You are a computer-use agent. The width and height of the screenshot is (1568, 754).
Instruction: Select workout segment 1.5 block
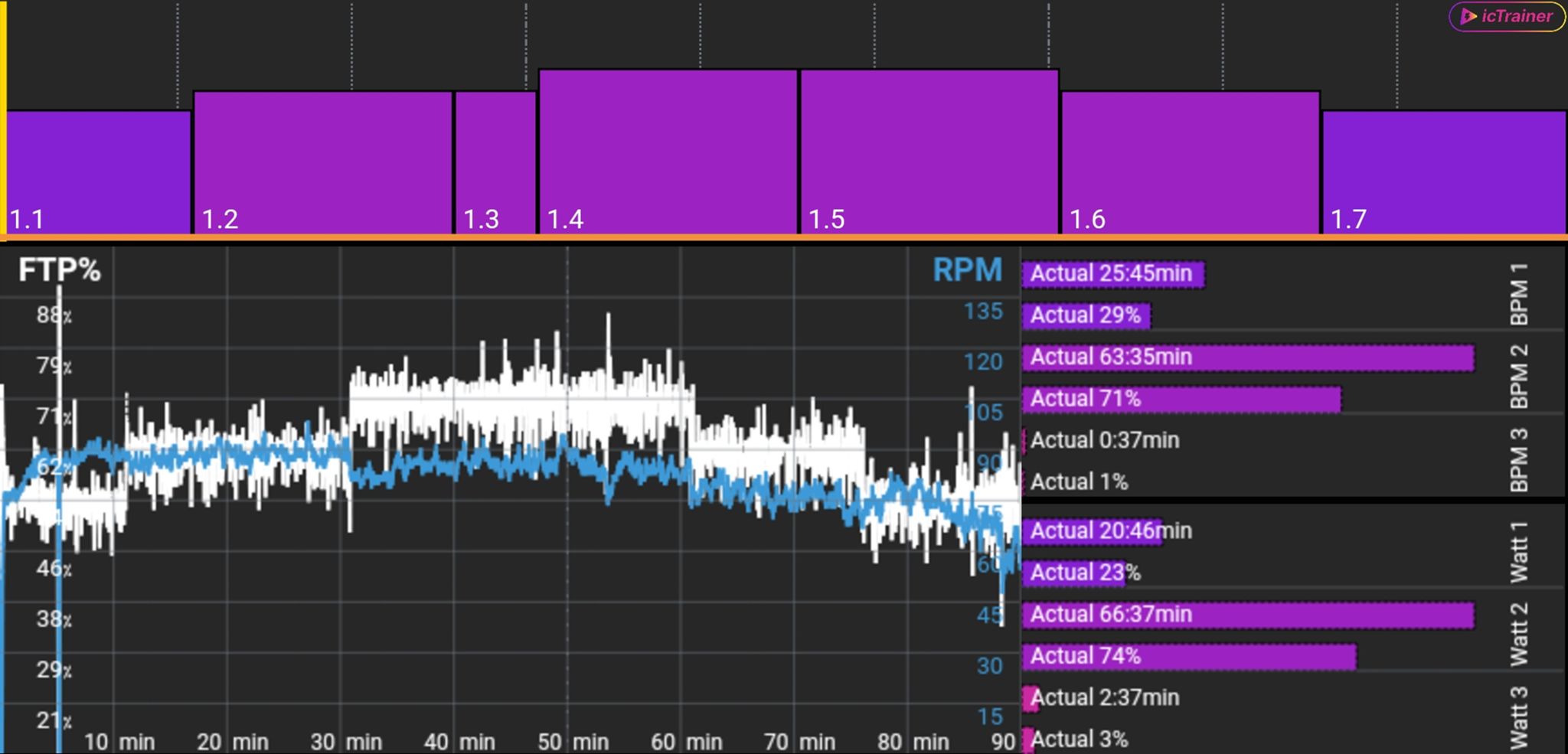929,152
